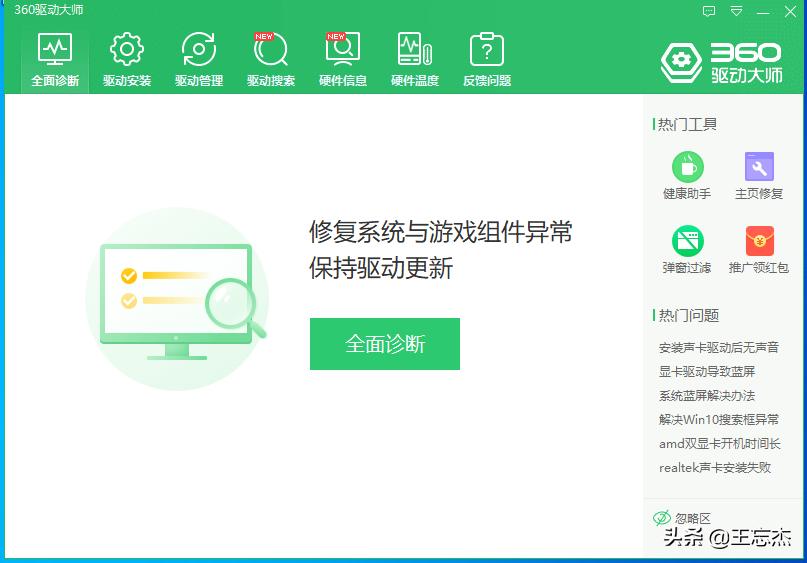The image size is (807, 563).
Task: Minimize the 360驱动大师 window
Action: click(x=763, y=12)
